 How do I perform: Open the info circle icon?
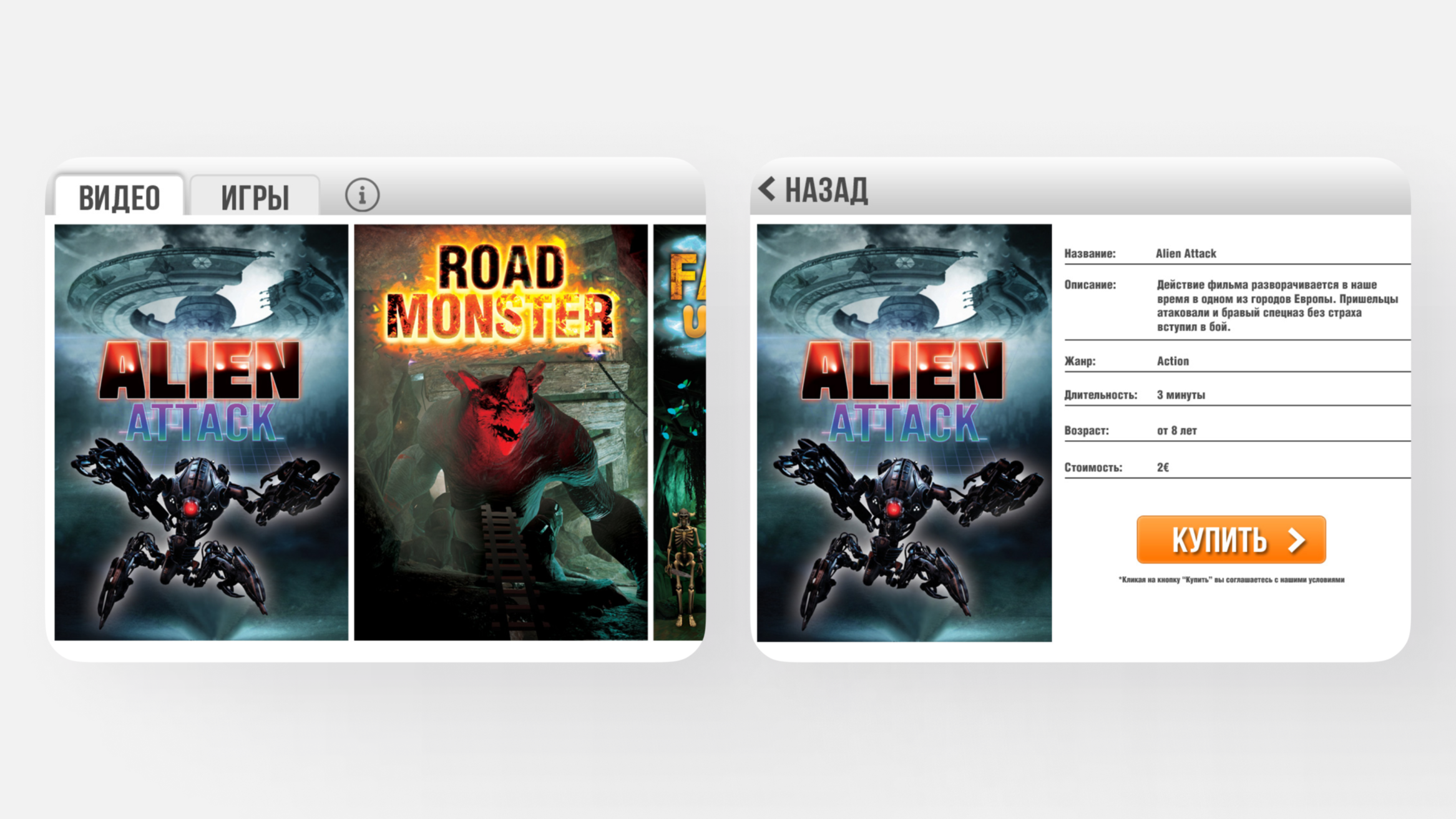pos(362,195)
